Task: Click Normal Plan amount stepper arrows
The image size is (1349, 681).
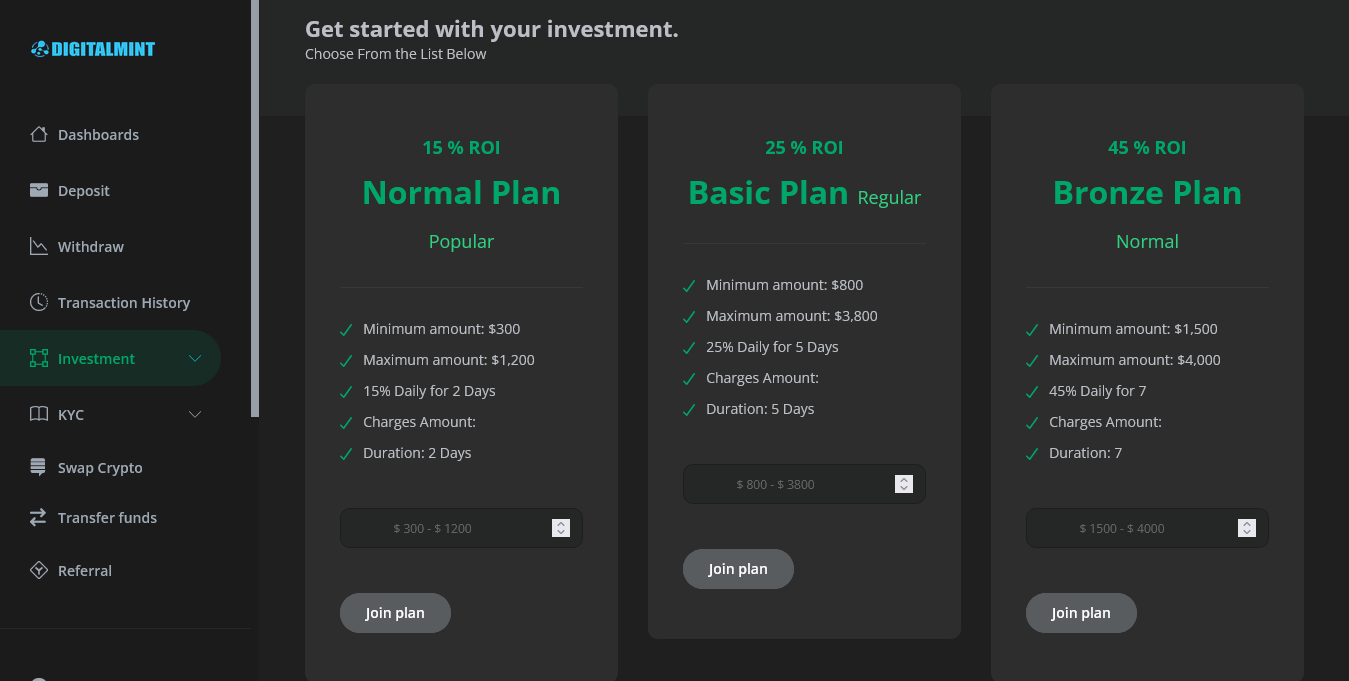Action: pyautogui.click(x=561, y=528)
